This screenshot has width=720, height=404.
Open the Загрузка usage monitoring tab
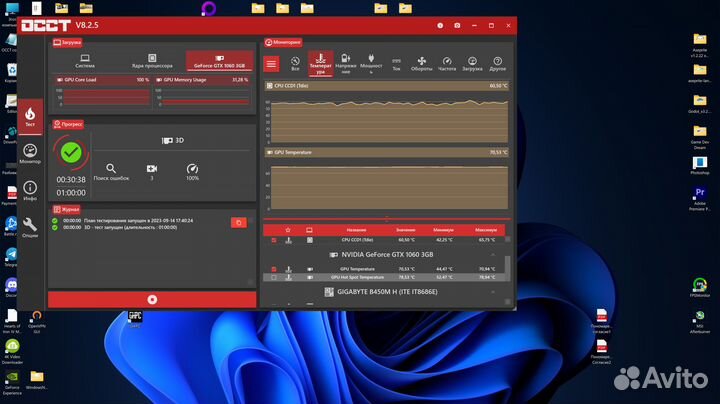pos(472,64)
